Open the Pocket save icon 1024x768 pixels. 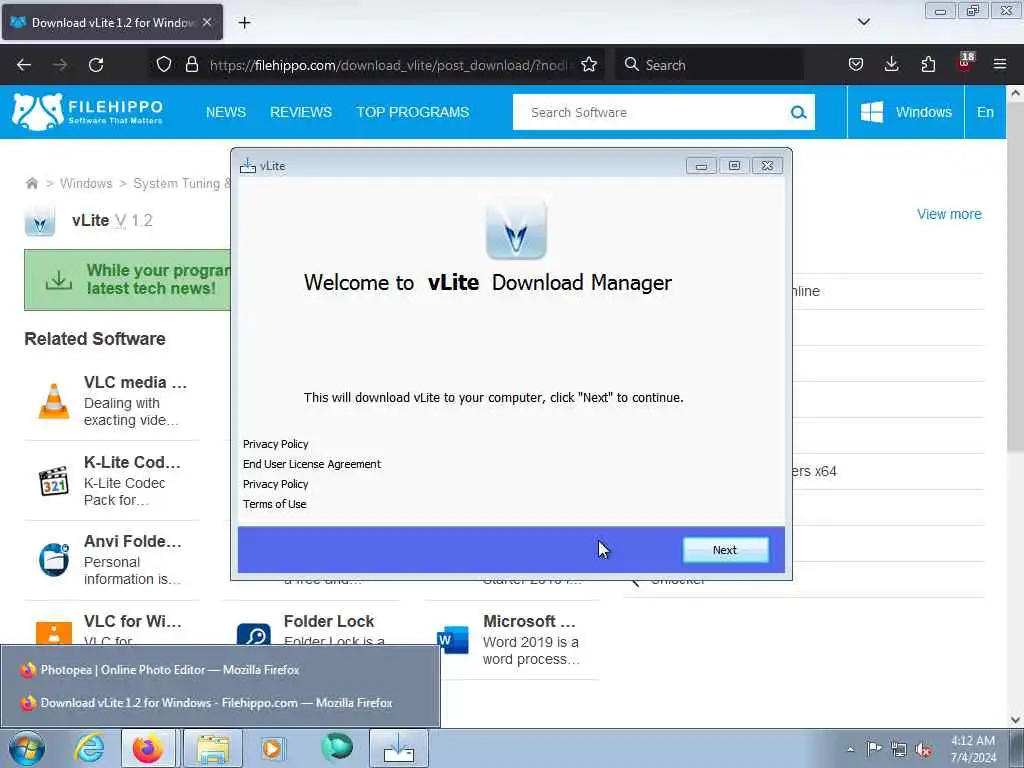[856, 64]
